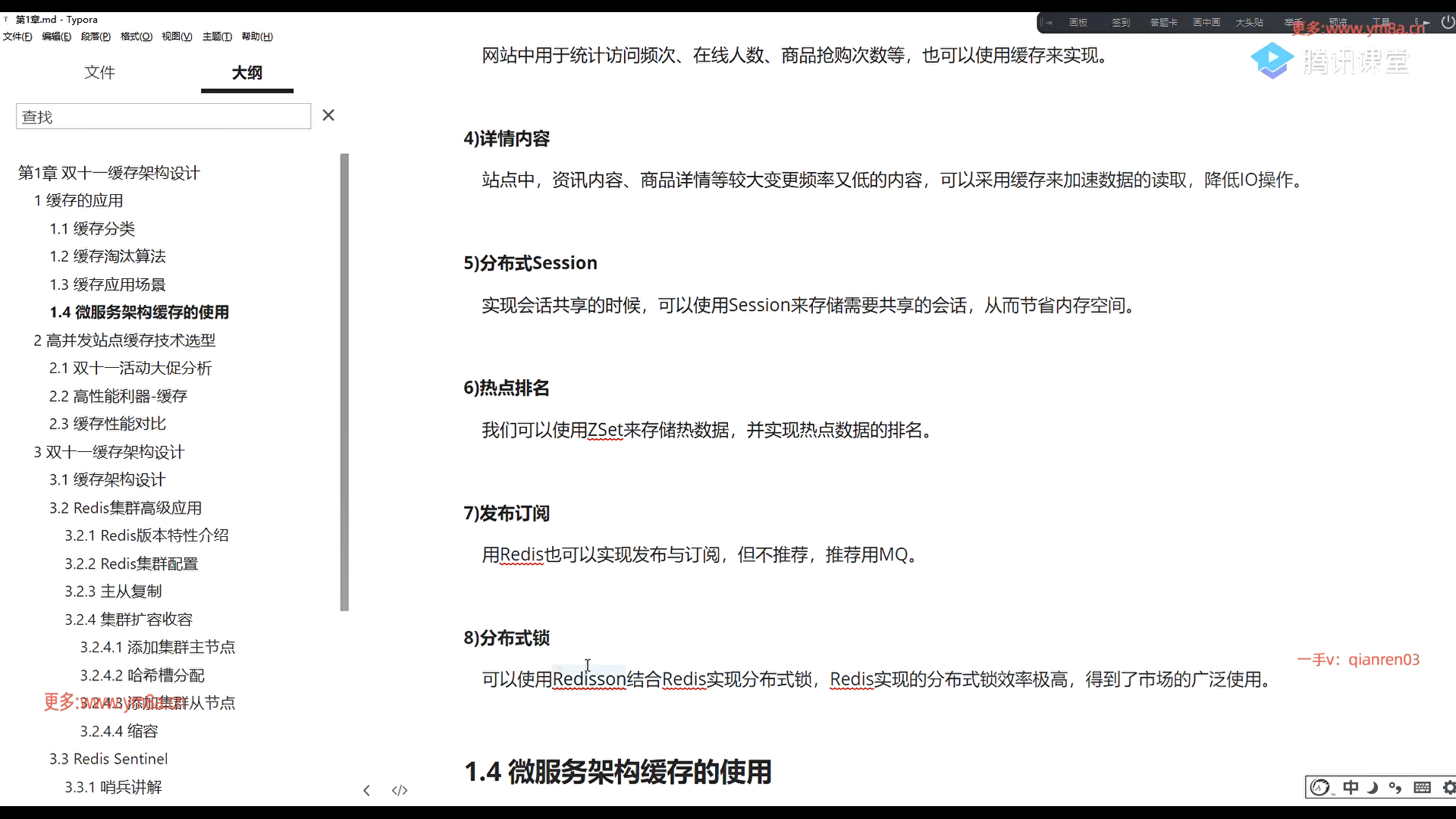Toggle source code mode icon
This screenshot has height=819, width=1456.
coord(400,790)
